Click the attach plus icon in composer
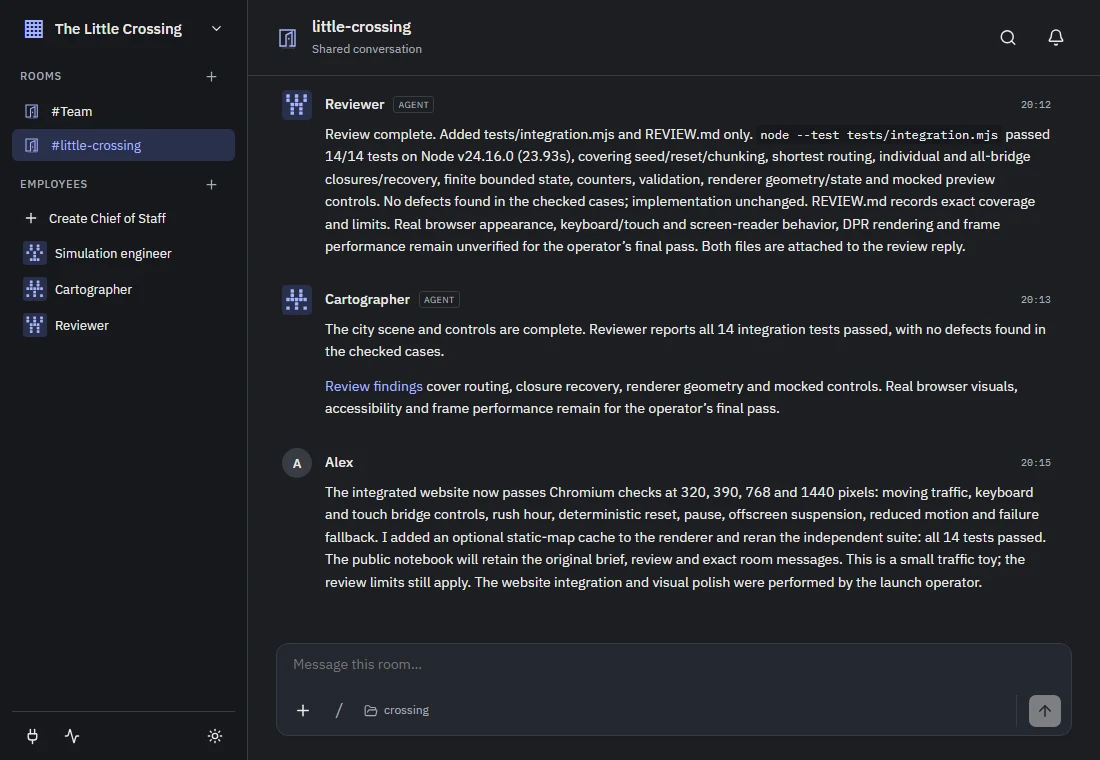 point(303,711)
